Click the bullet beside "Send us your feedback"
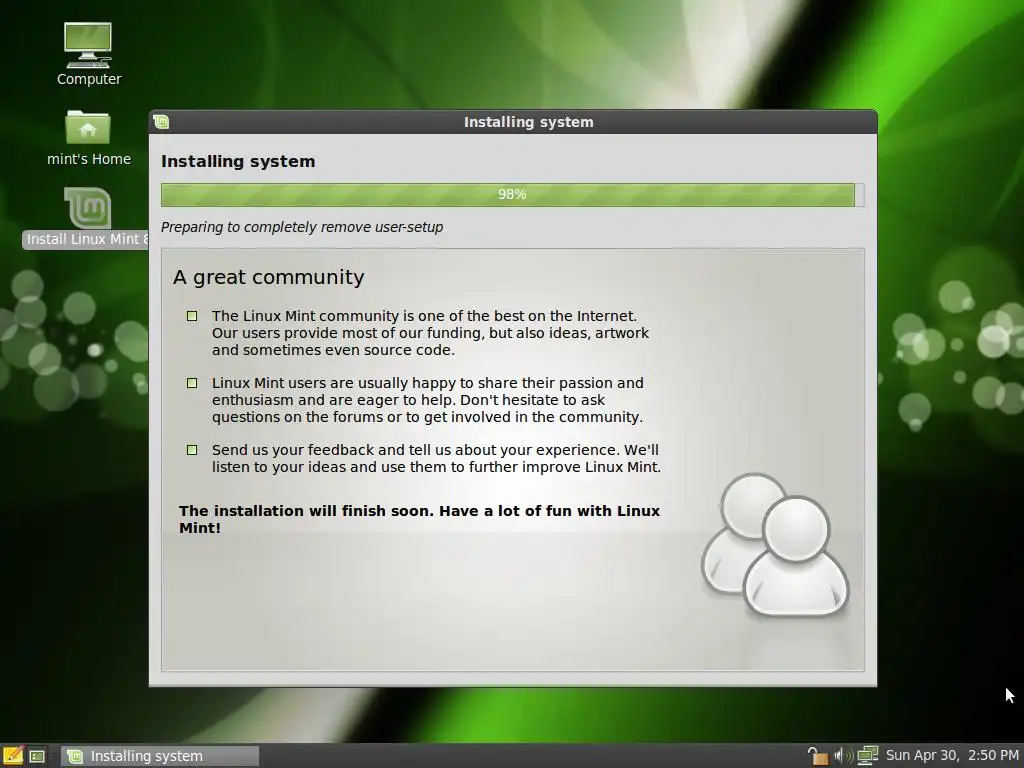 (x=192, y=450)
